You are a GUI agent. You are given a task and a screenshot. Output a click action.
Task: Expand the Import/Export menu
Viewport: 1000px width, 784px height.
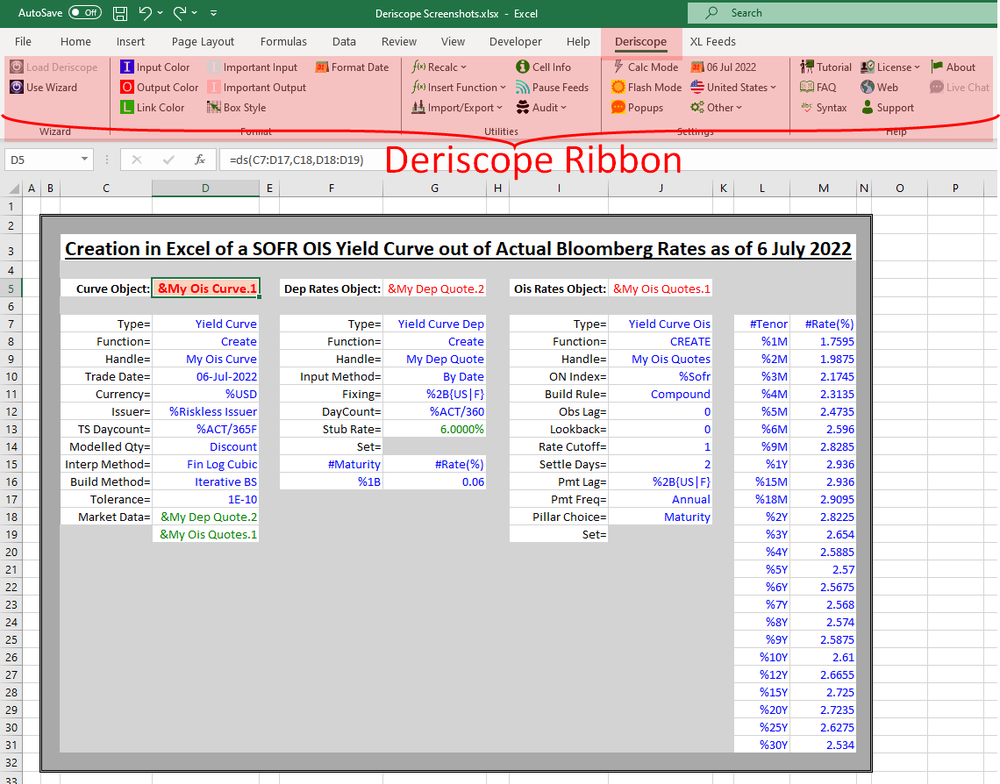coord(457,108)
